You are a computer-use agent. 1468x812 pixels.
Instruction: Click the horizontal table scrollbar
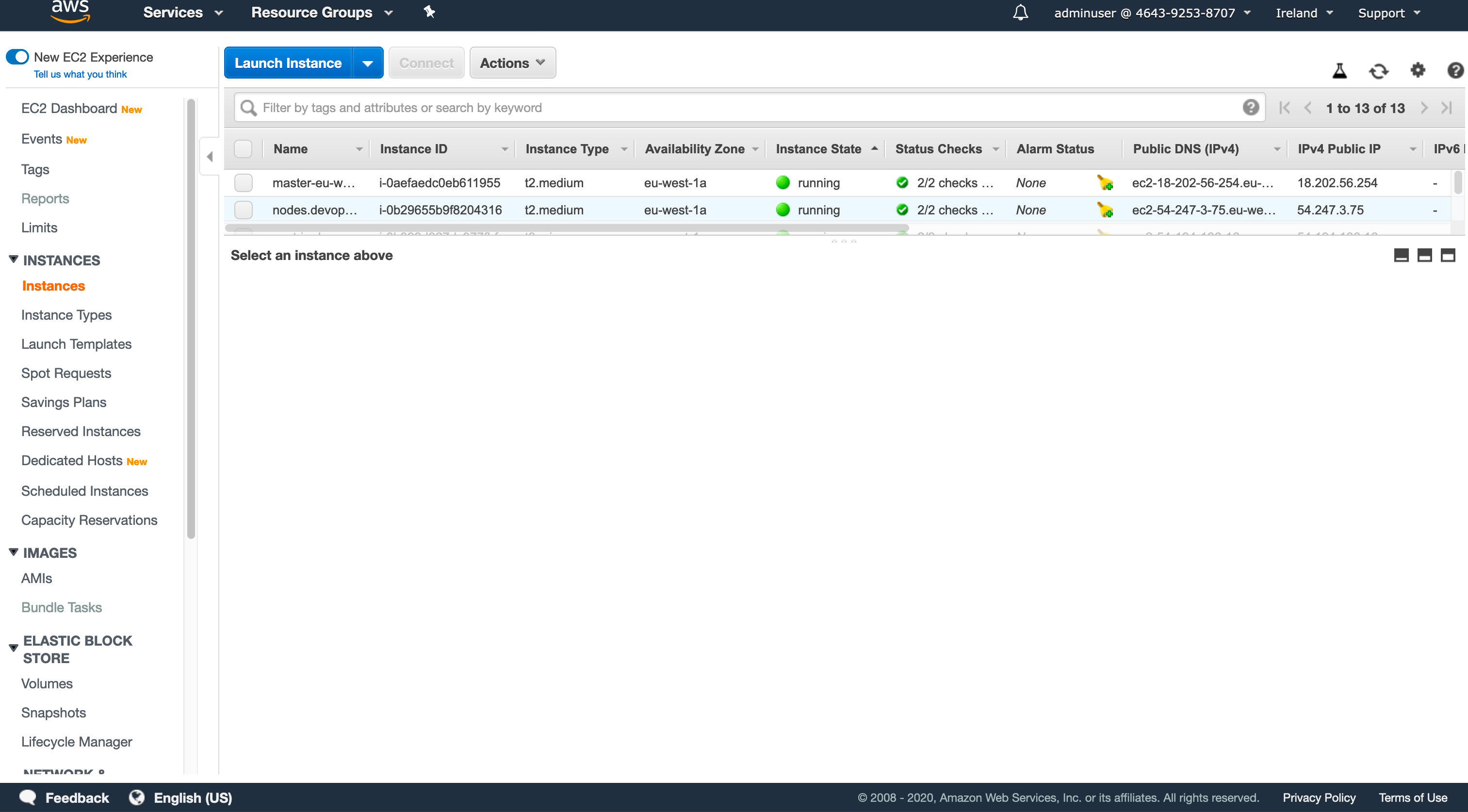click(567, 228)
